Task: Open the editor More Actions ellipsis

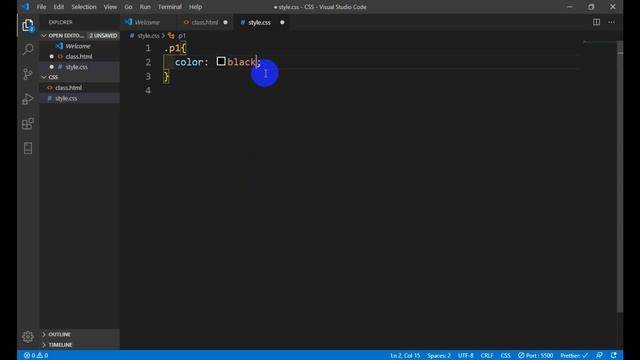Action: click(x=611, y=22)
